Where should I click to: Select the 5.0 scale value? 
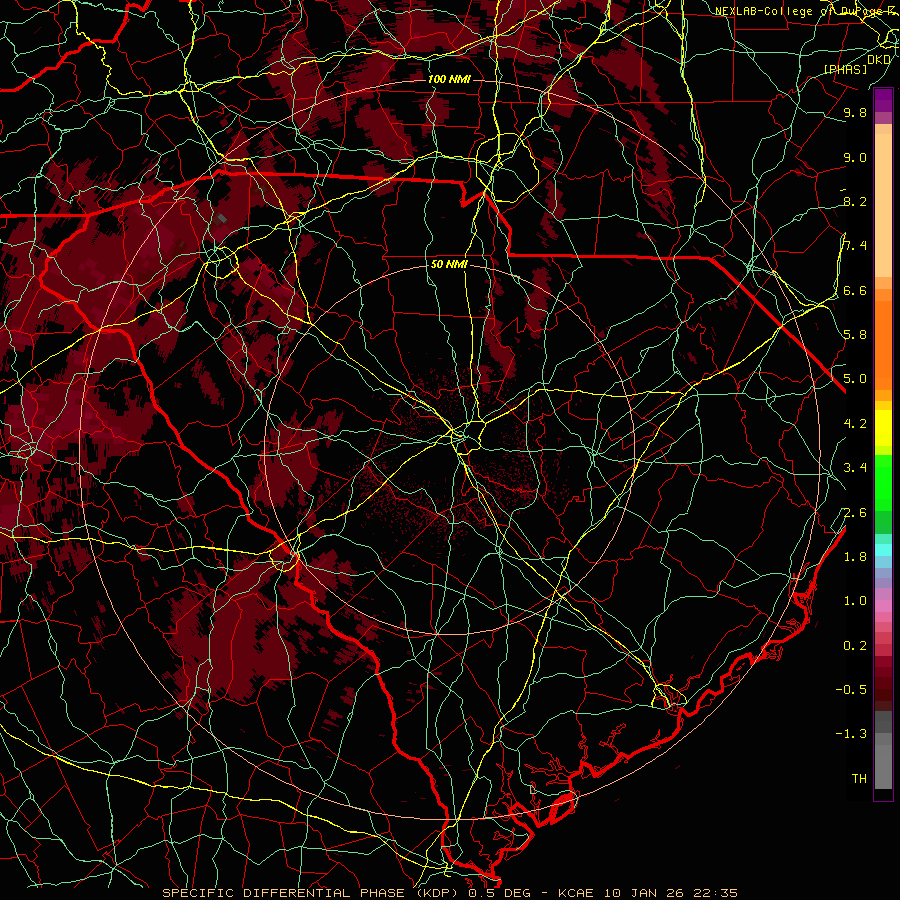point(855,379)
